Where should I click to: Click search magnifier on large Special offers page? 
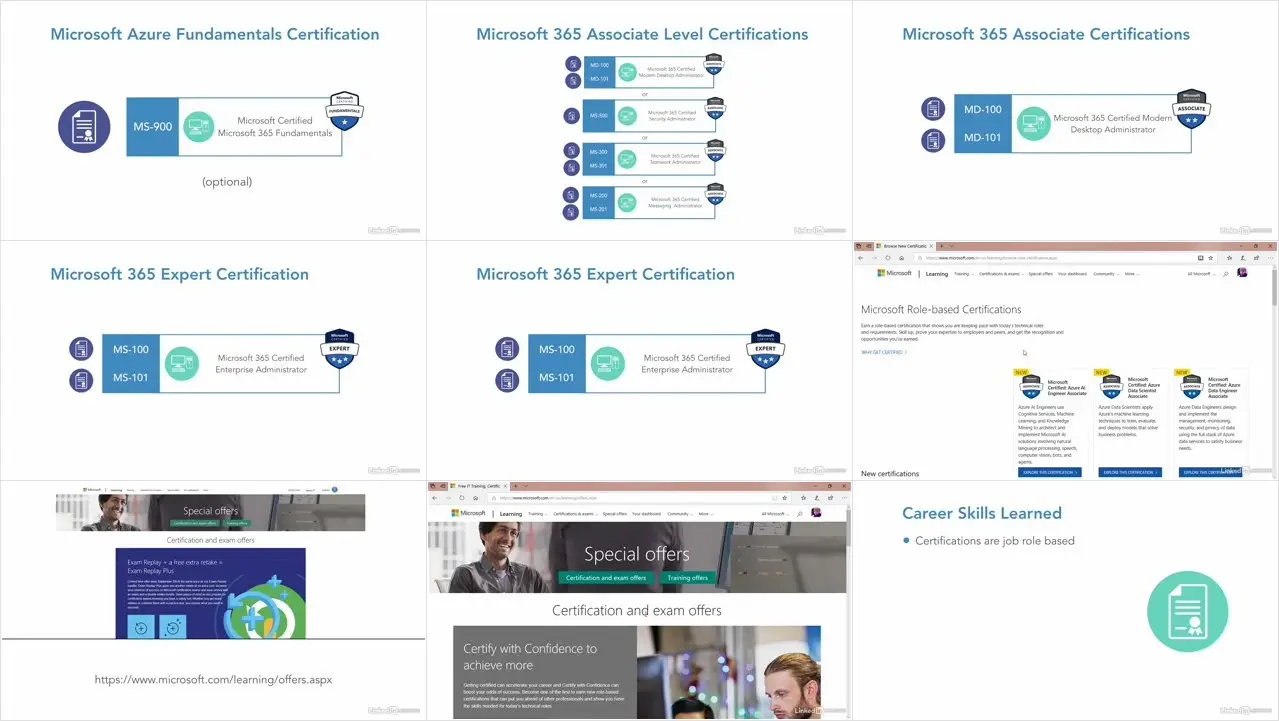pyautogui.click(x=800, y=514)
